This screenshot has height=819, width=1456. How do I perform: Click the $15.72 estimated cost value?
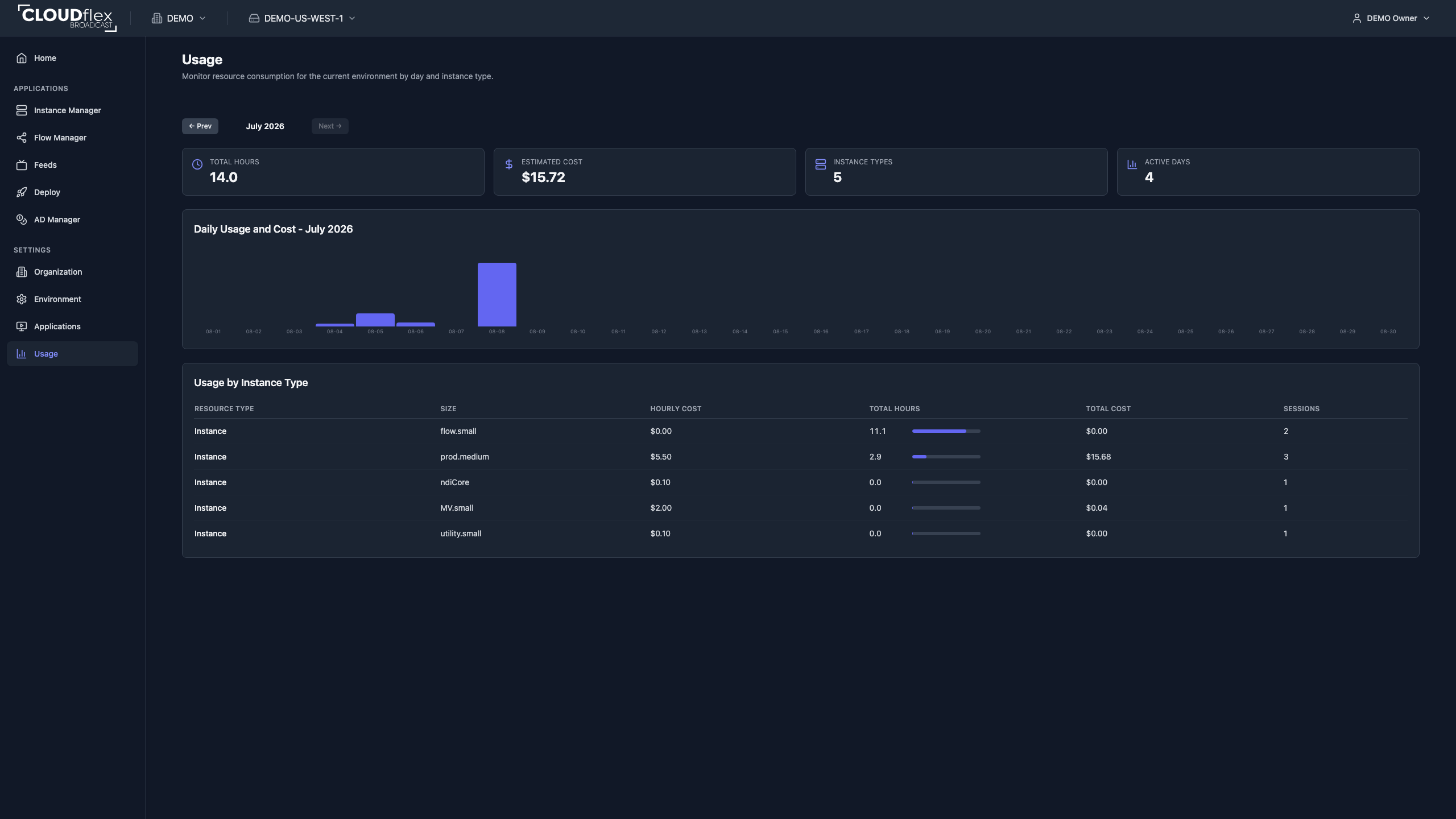coord(543,177)
